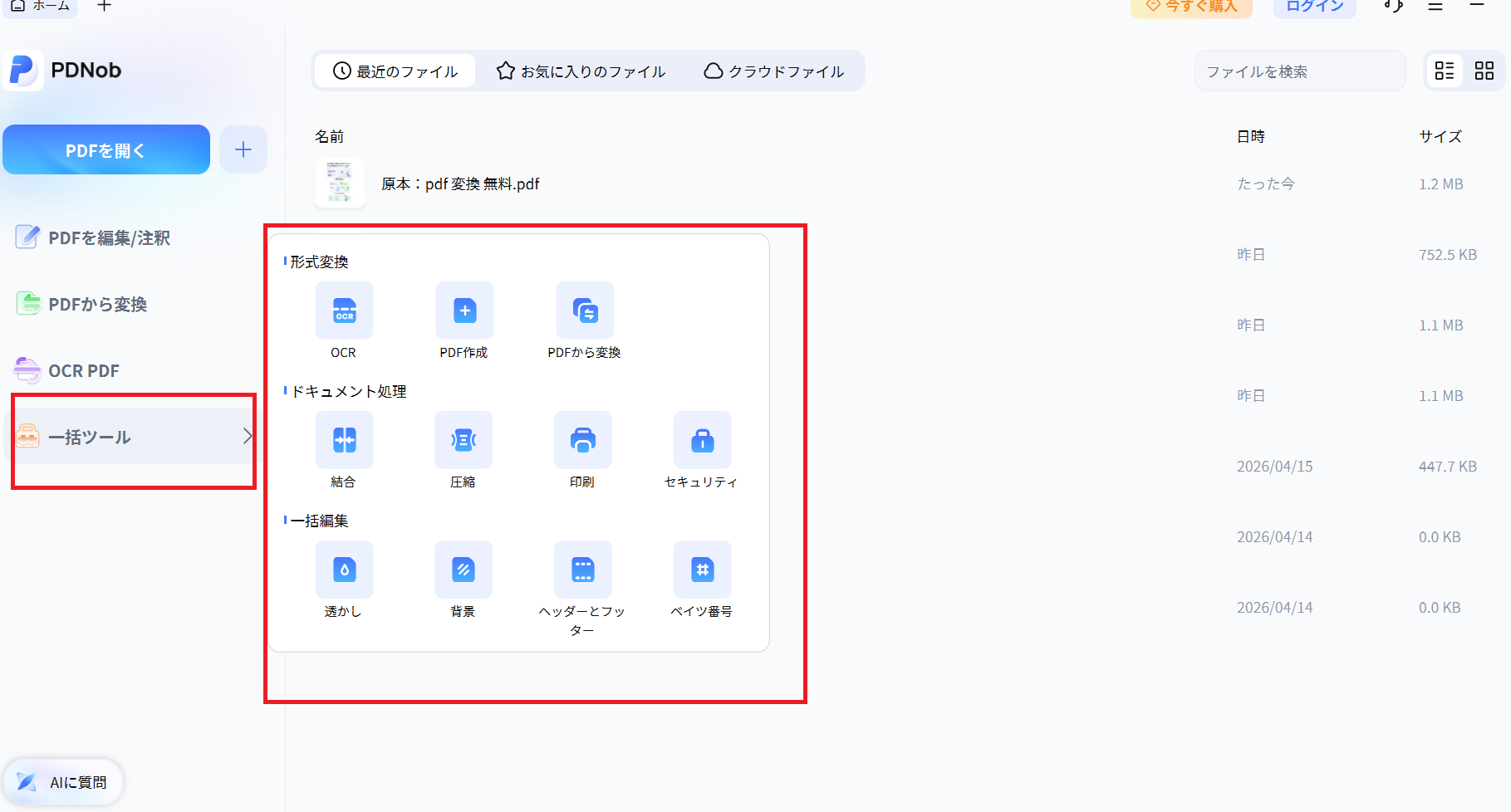Open the hamburger menu icon
The height and width of the screenshot is (812, 1511).
pyautogui.click(x=1435, y=6)
